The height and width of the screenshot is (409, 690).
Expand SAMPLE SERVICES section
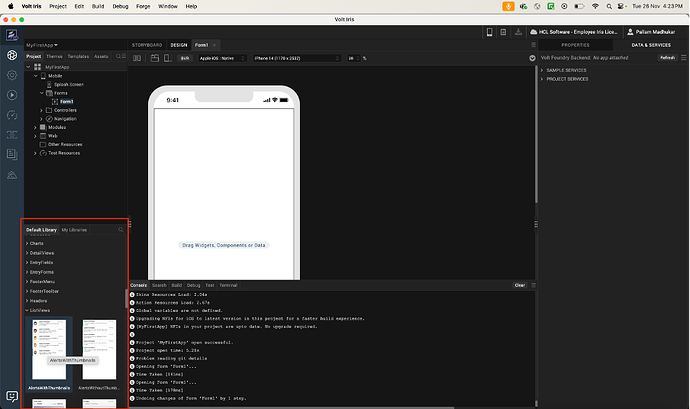542,70
